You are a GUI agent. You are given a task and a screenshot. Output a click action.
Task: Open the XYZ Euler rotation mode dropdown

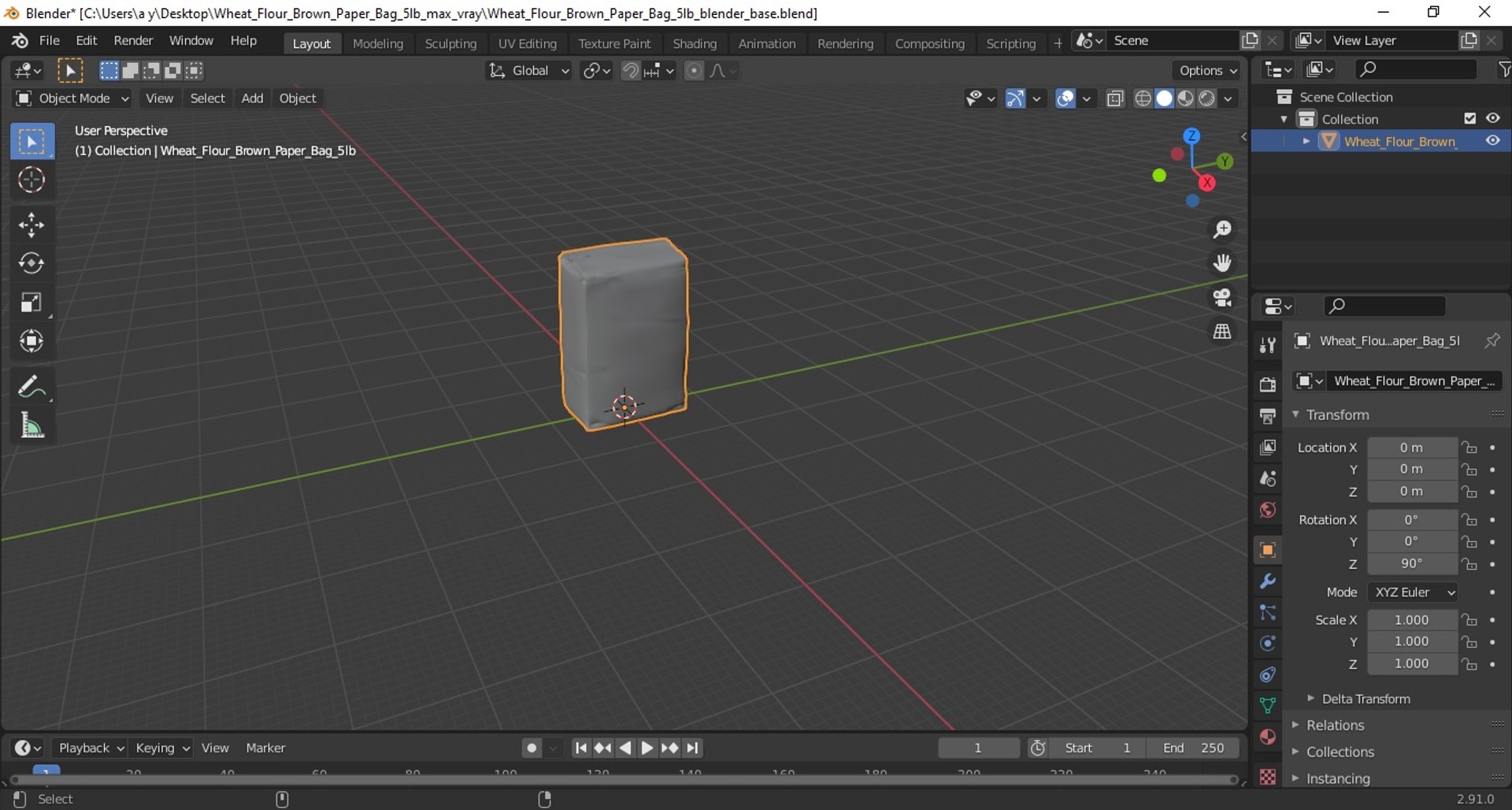tap(1414, 593)
